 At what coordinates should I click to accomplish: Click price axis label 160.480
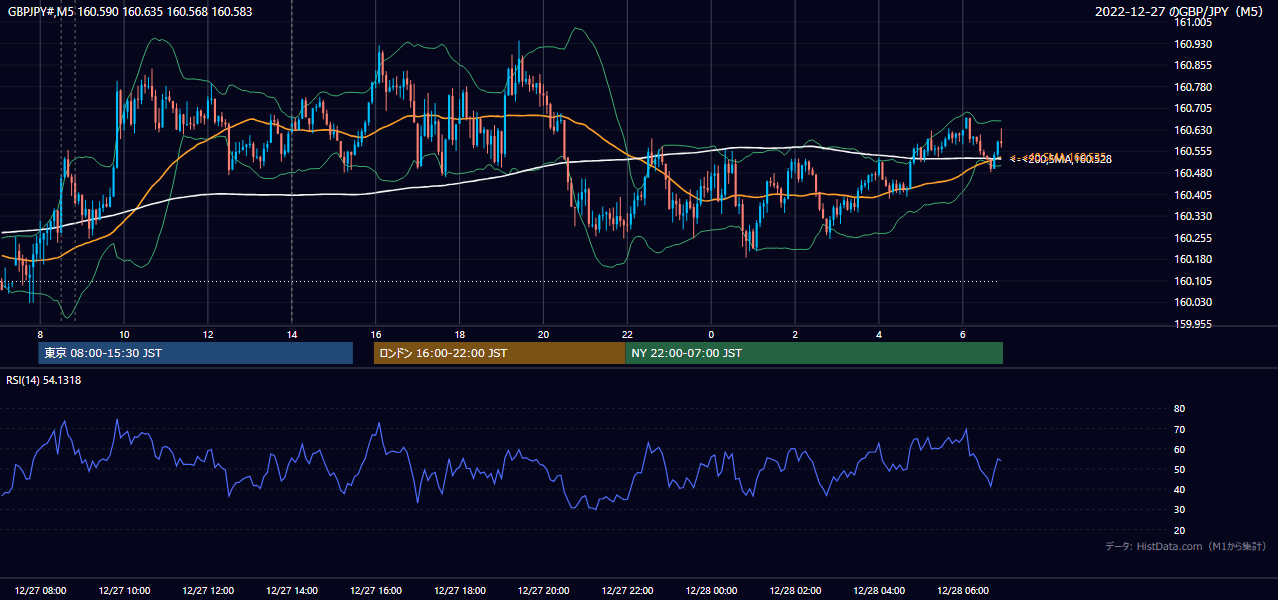coord(1193,173)
